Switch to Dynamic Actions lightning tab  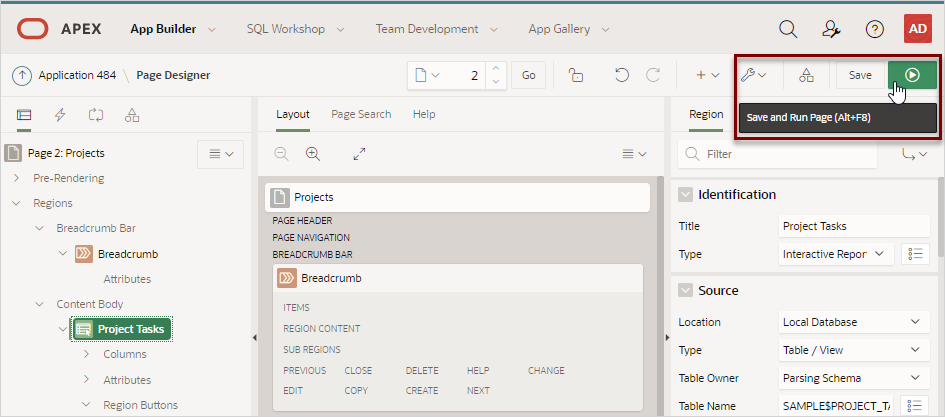pyautogui.click(x=60, y=115)
